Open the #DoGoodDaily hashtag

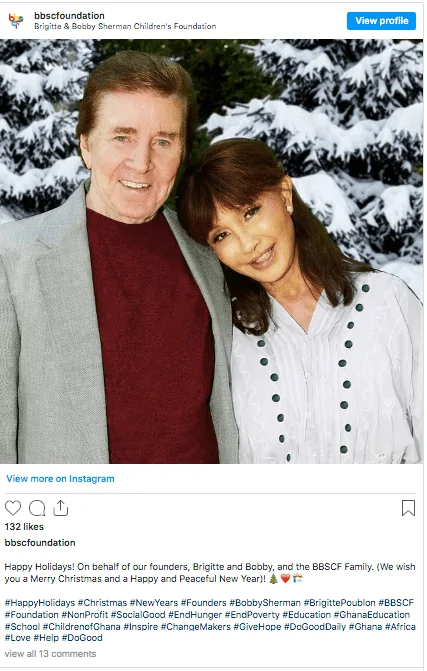point(314,626)
